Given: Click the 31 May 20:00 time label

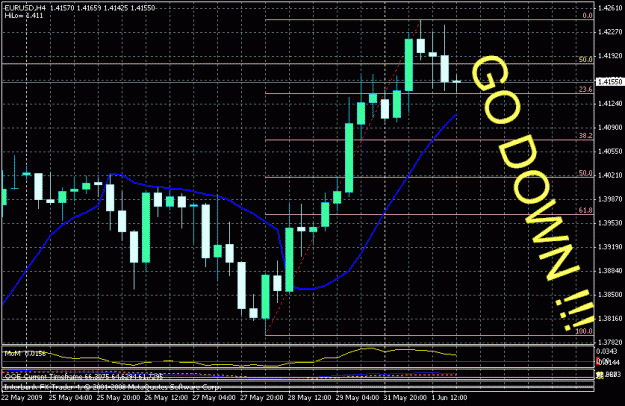Looking at the screenshot, I should point(405,398).
